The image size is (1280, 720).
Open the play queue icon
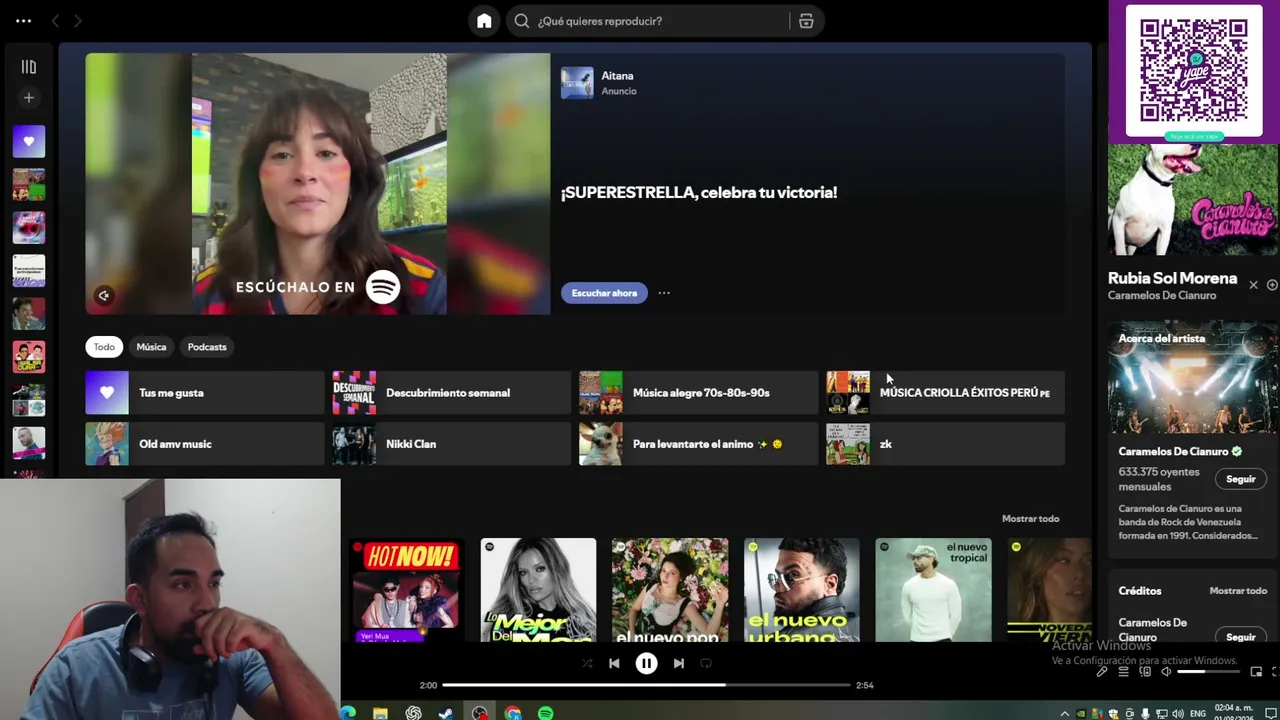point(1123,672)
